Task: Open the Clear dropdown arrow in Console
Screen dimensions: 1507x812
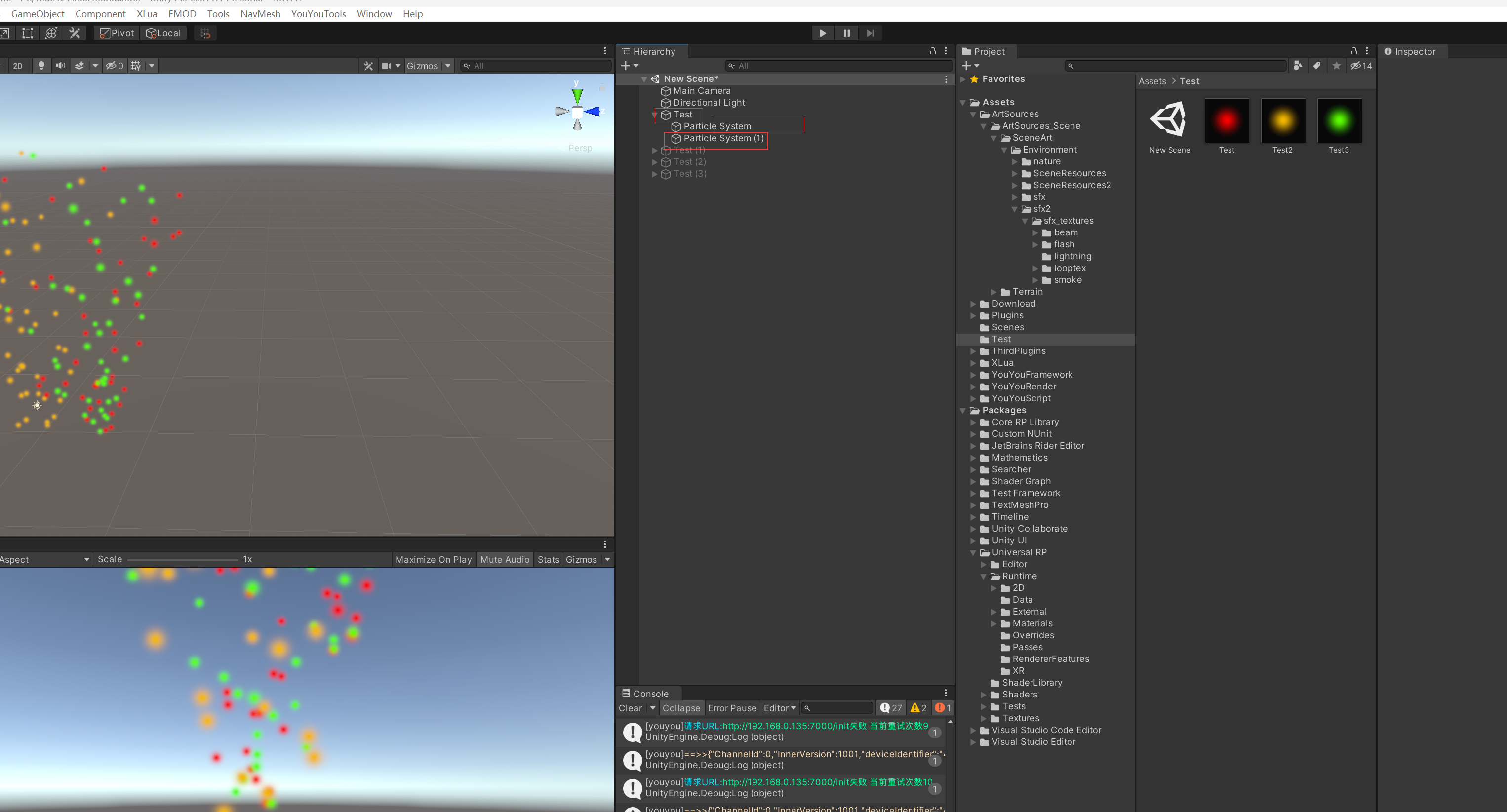Action: pyautogui.click(x=653, y=708)
